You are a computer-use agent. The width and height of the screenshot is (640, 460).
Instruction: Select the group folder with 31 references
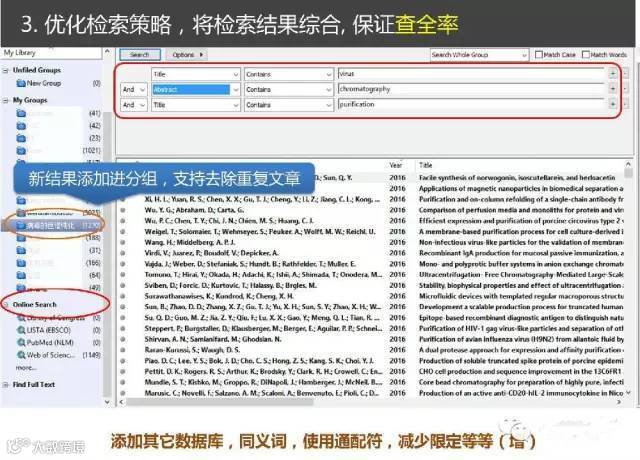tap(57, 250)
